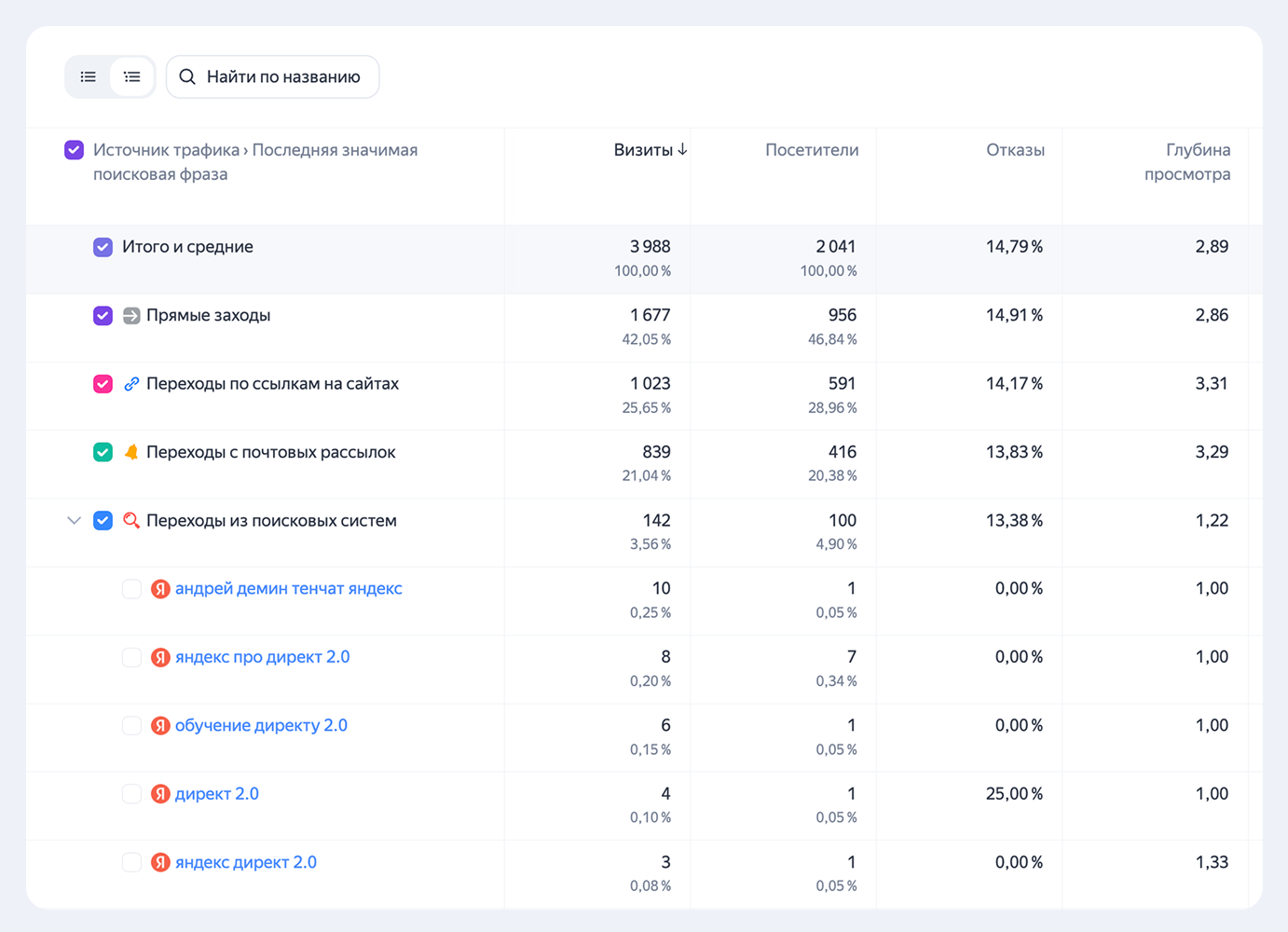Click the link icon for Переходы по ссылкам

131,384
